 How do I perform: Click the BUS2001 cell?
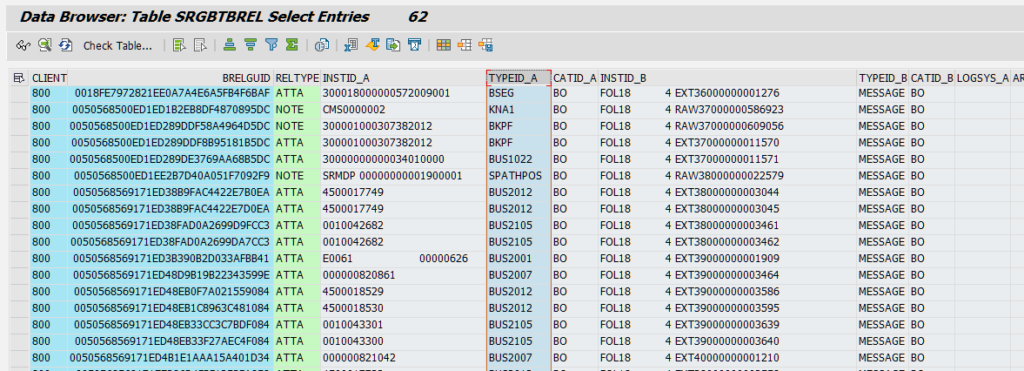click(519, 259)
